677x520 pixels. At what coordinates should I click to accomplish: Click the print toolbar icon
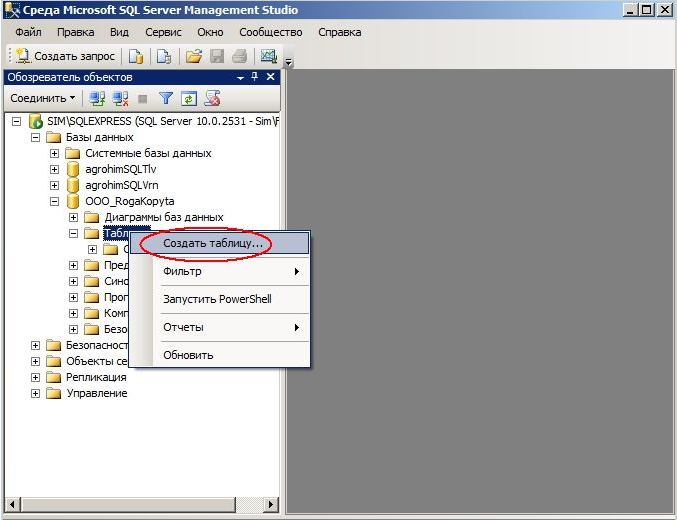[x=240, y=56]
